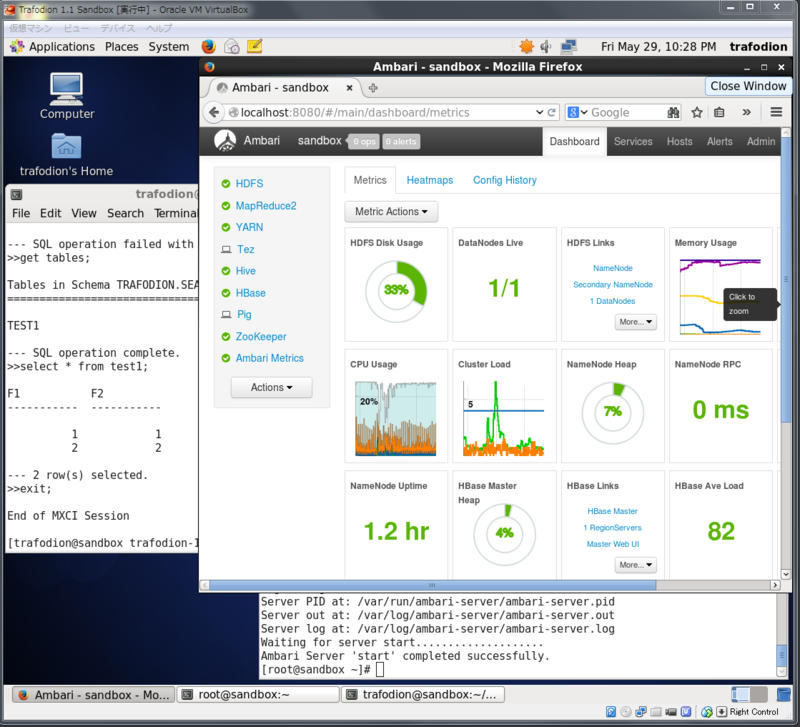Click the Pig client laptop icon
This screenshot has height=727, width=800.
click(x=226, y=315)
